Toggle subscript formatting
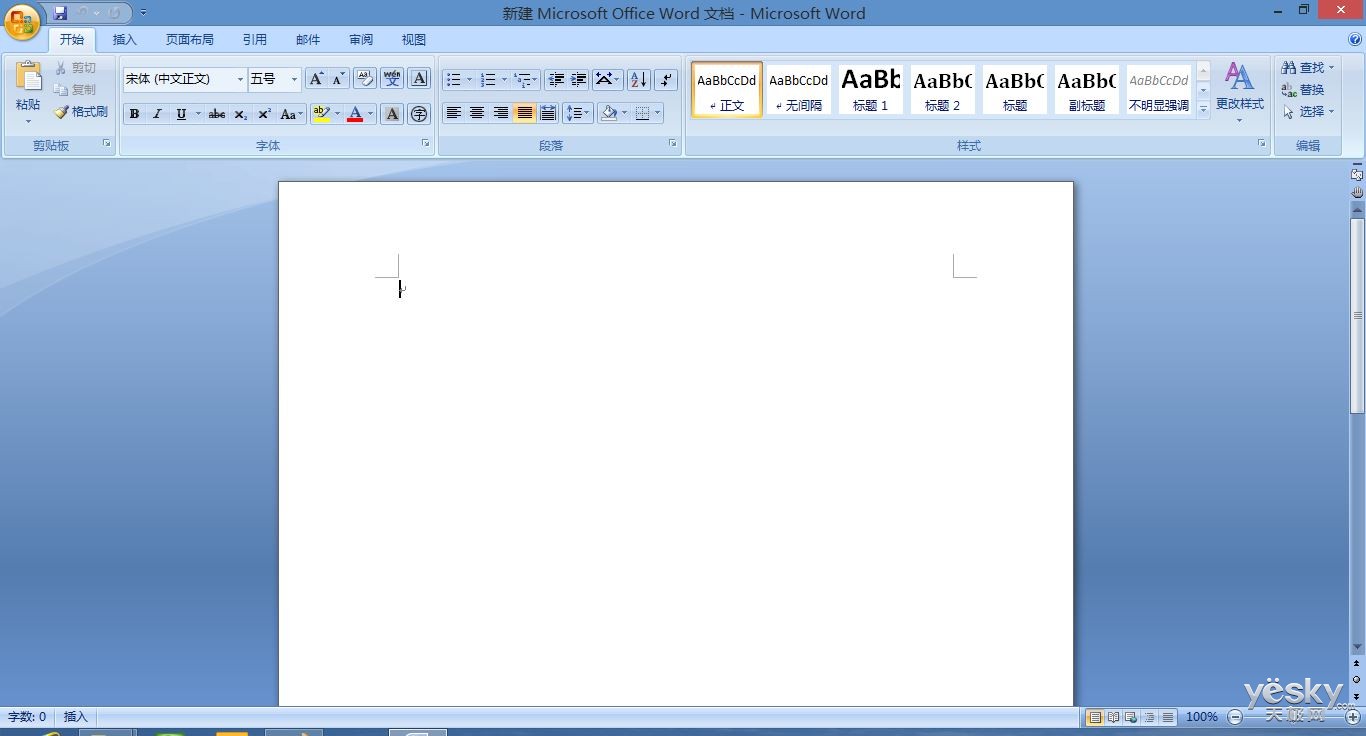The height and width of the screenshot is (736, 1366). (241, 114)
